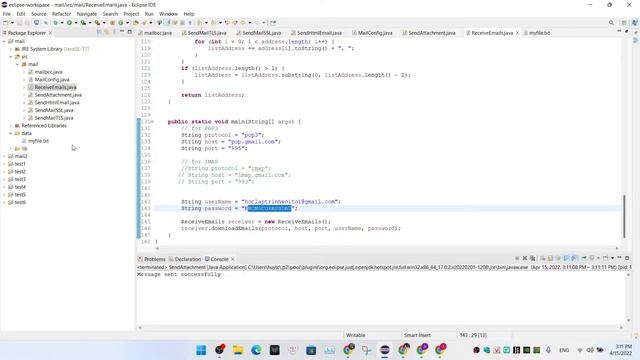This screenshot has height=360, width=640.
Task: Click the Windows Start button
Action: (201, 350)
